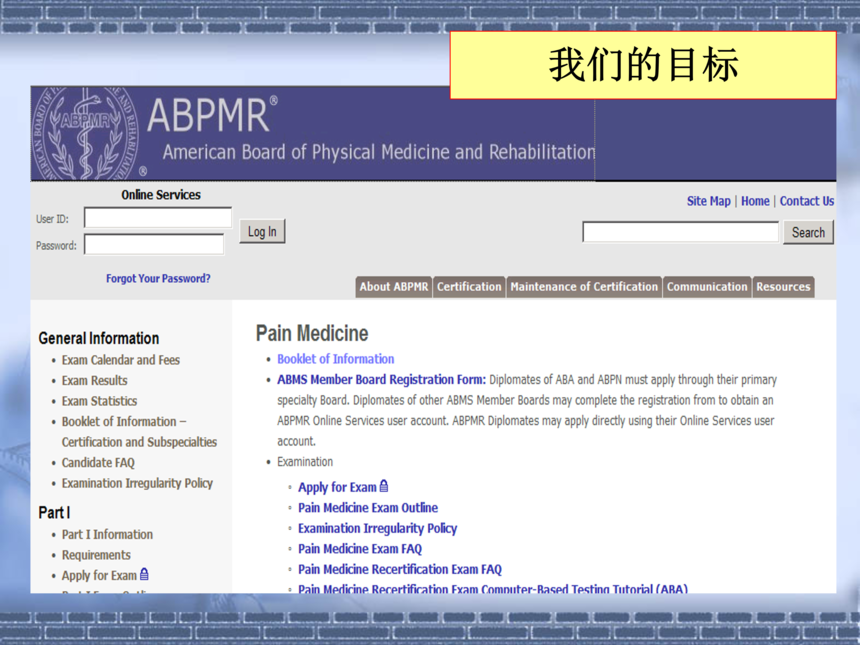
Task: Open the Exam Statistics sidebar link
Action: pyautogui.click(x=99, y=401)
